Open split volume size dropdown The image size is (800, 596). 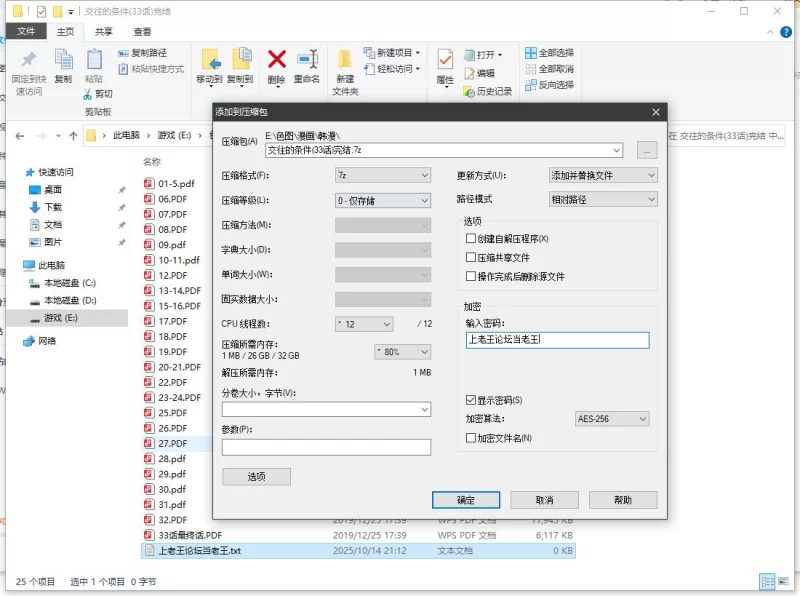tap(424, 409)
